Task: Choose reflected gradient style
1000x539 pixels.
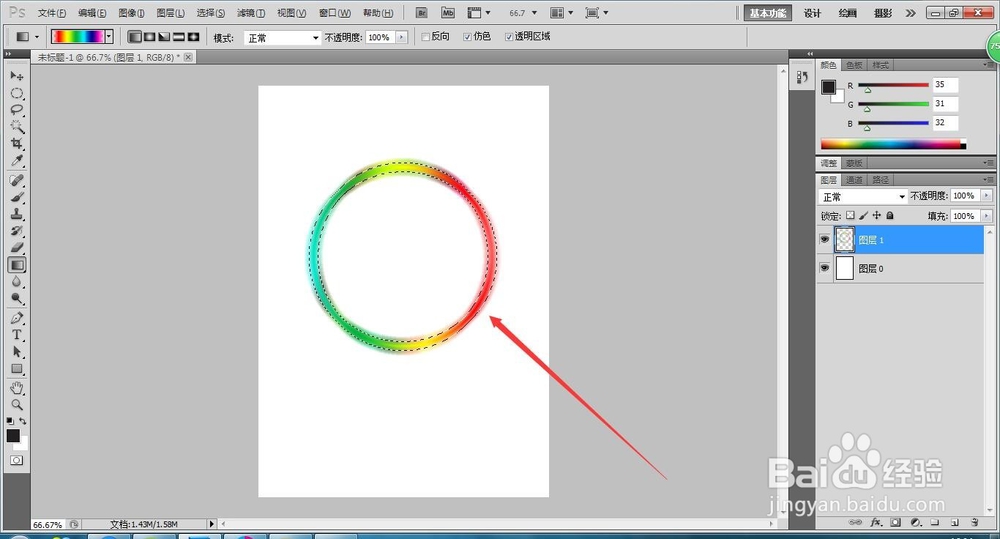Action: tap(179, 37)
